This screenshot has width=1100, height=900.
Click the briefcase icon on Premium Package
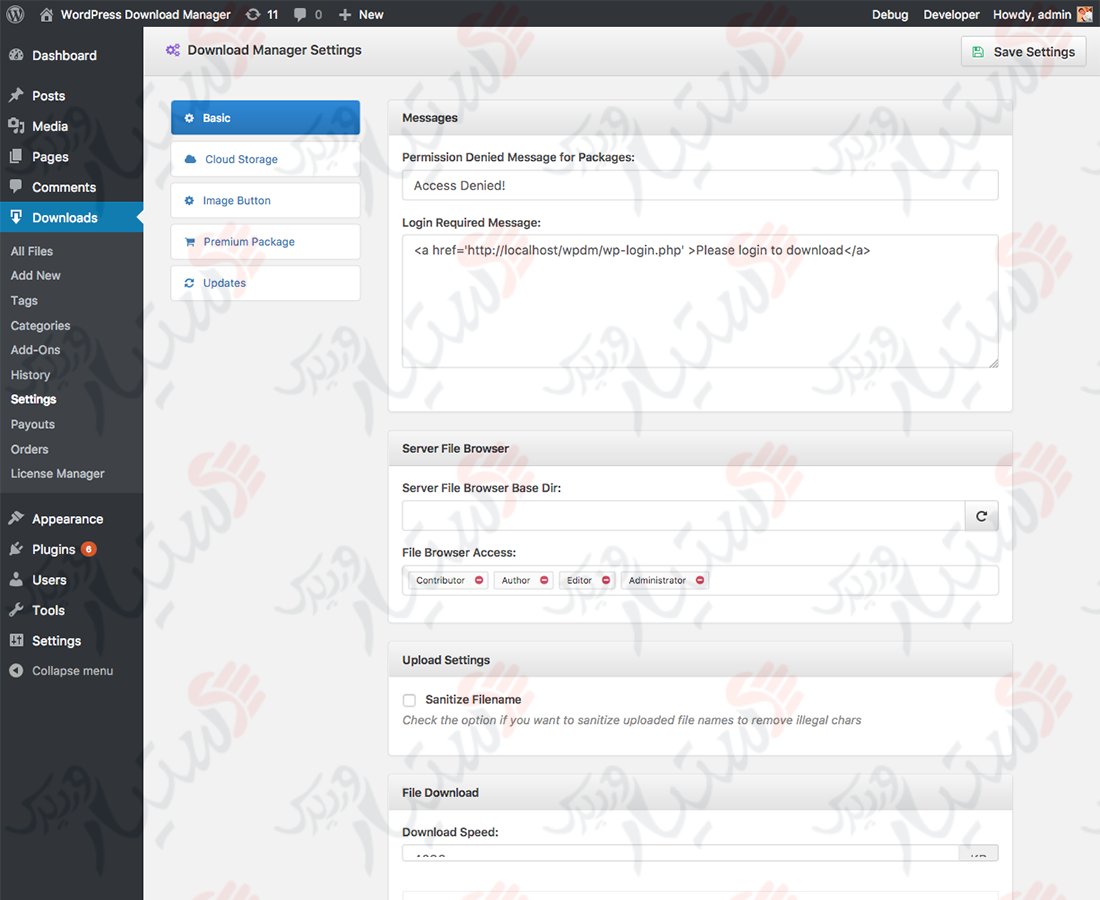pos(191,241)
